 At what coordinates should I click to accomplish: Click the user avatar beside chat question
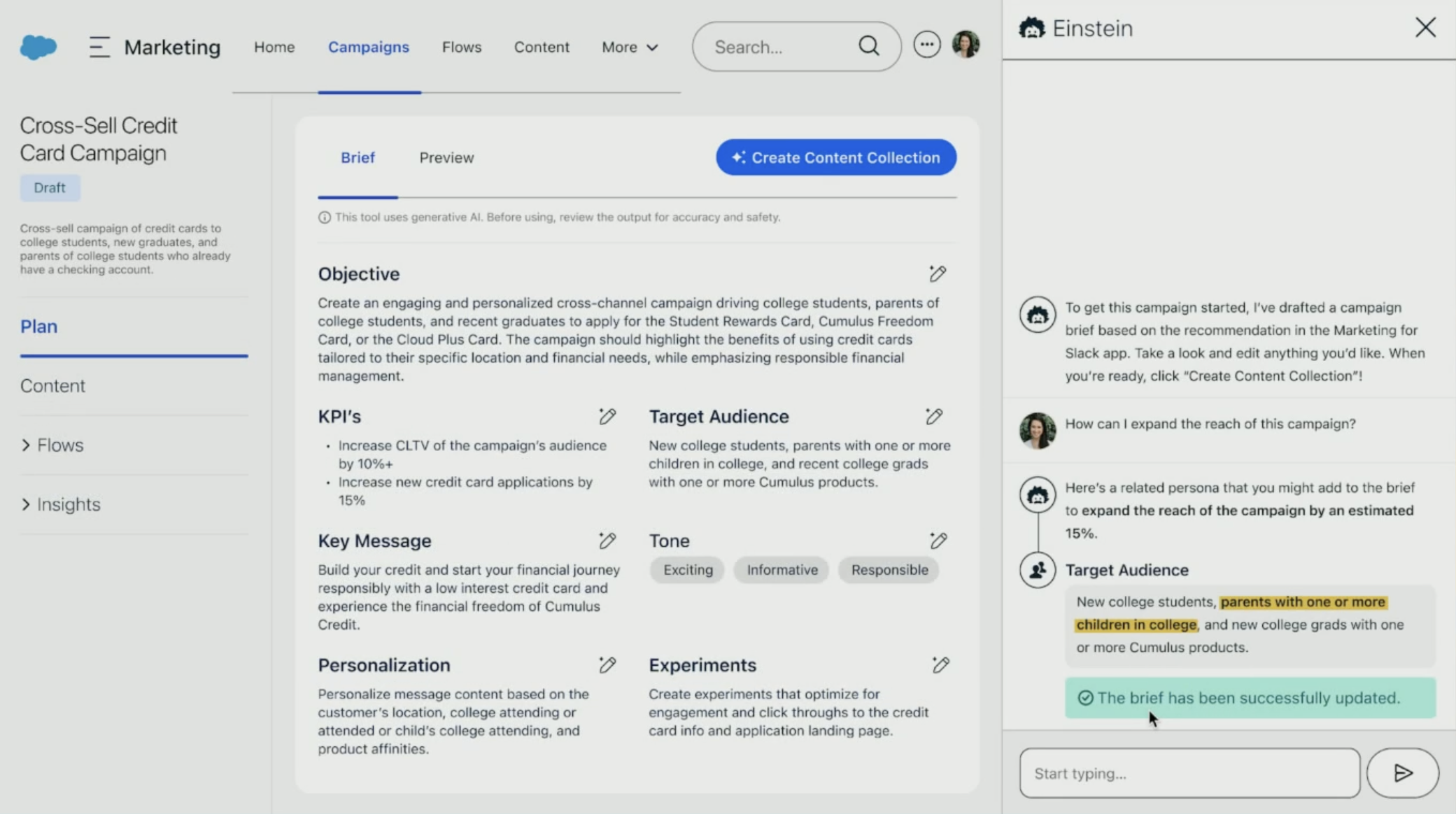click(1038, 430)
